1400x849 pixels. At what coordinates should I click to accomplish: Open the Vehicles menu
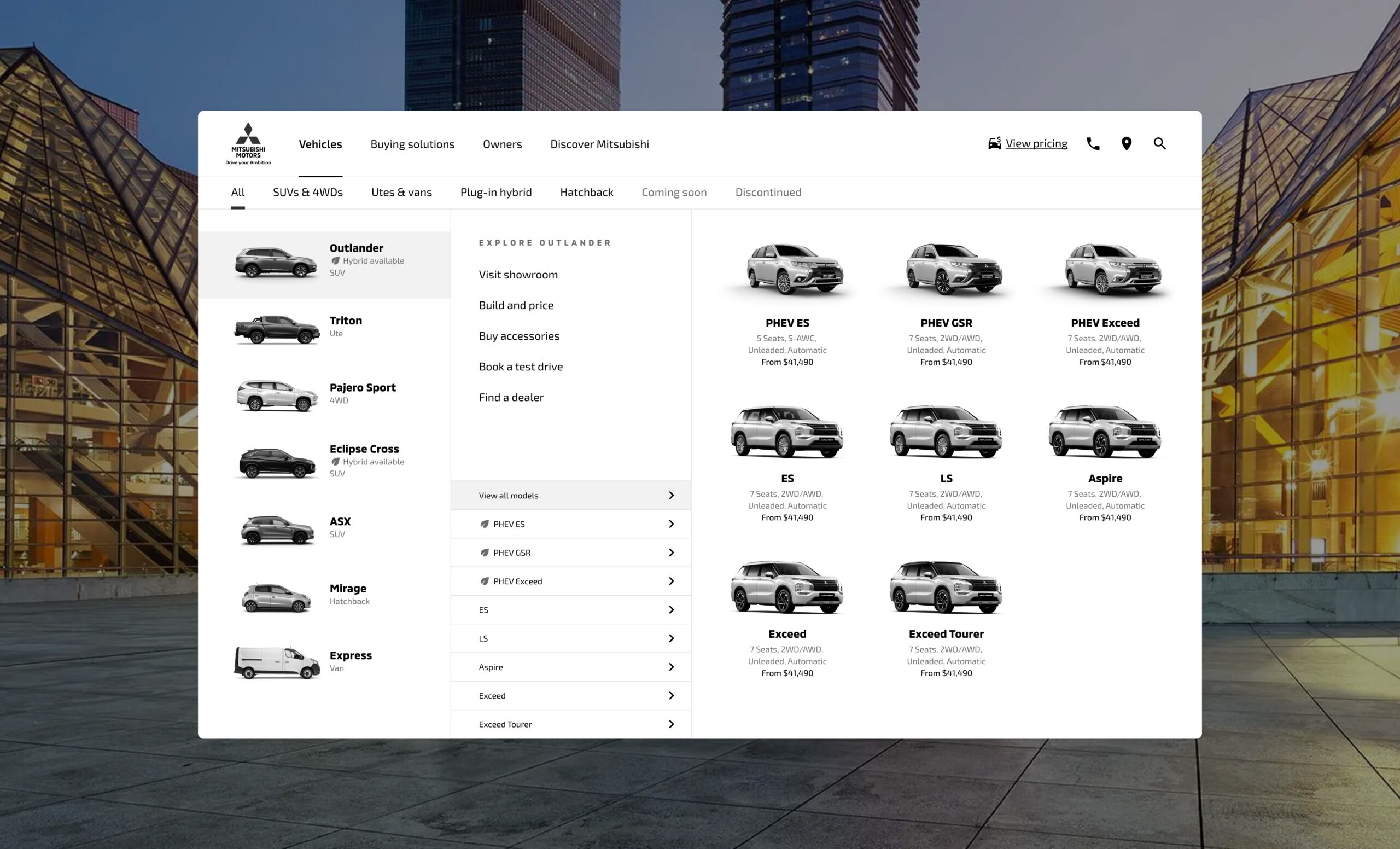tap(320, 144)
